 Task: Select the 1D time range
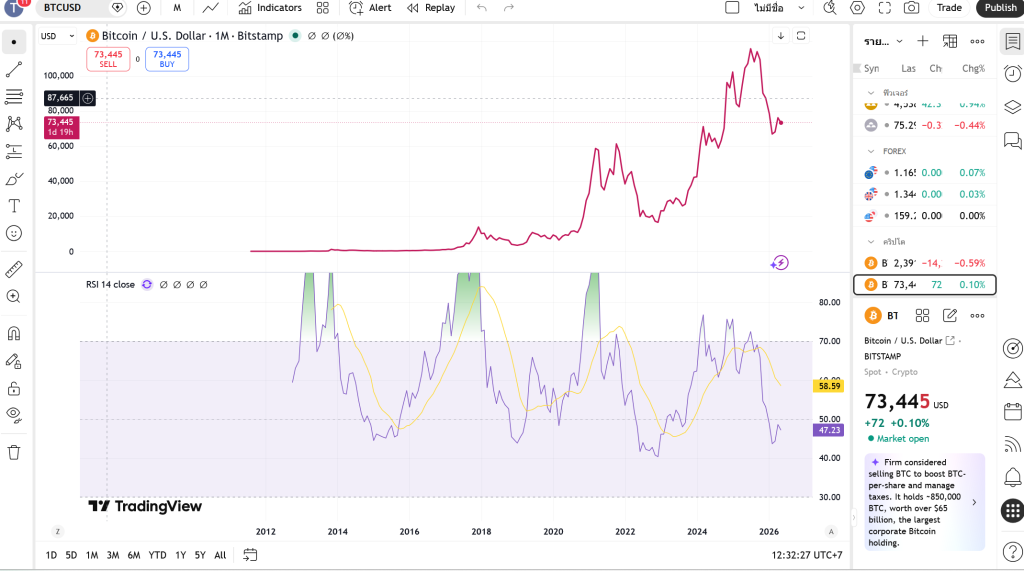tap(51, 555)
